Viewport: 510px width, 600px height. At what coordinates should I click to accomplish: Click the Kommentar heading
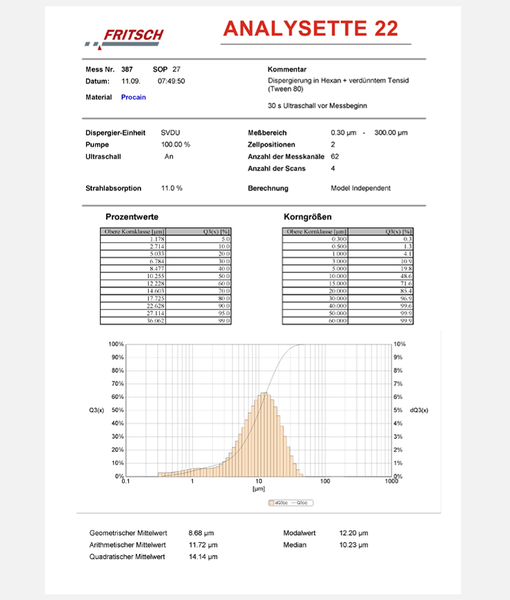tap(287, 69)
